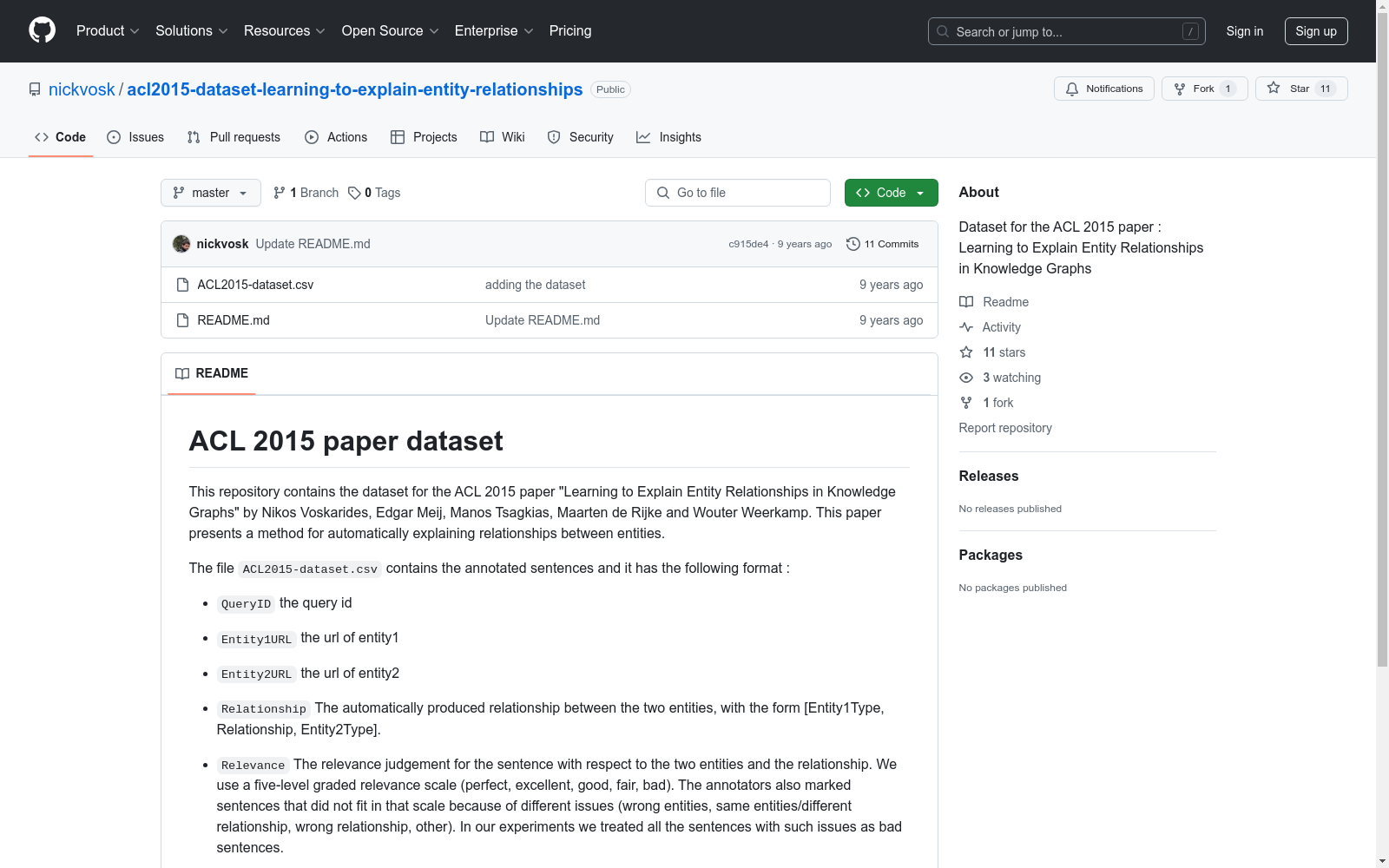Open the Releases heading link
1389x868 pixels.
pyautogui.click(x=989, y=476)
